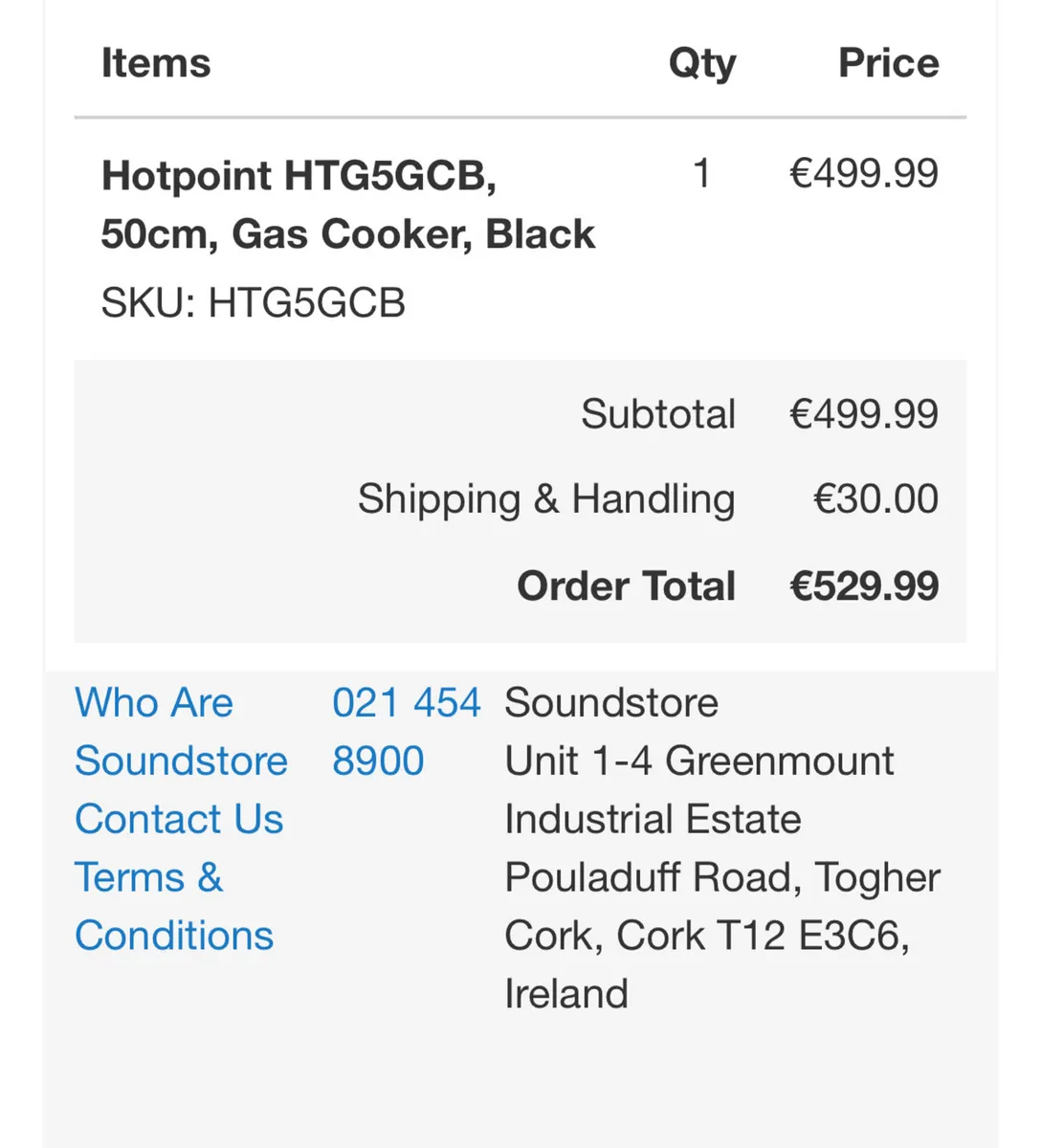
Task: Click the Contact Us link
Action: coord(179,820)
